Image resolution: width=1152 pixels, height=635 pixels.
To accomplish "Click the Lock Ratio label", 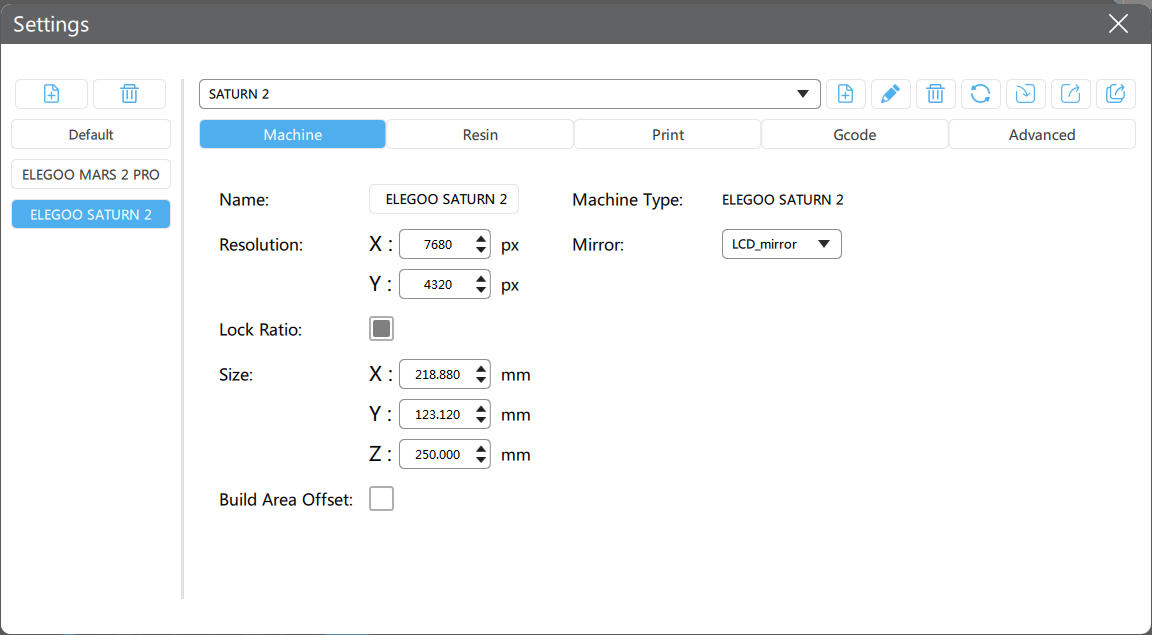I will pos(261,330).
